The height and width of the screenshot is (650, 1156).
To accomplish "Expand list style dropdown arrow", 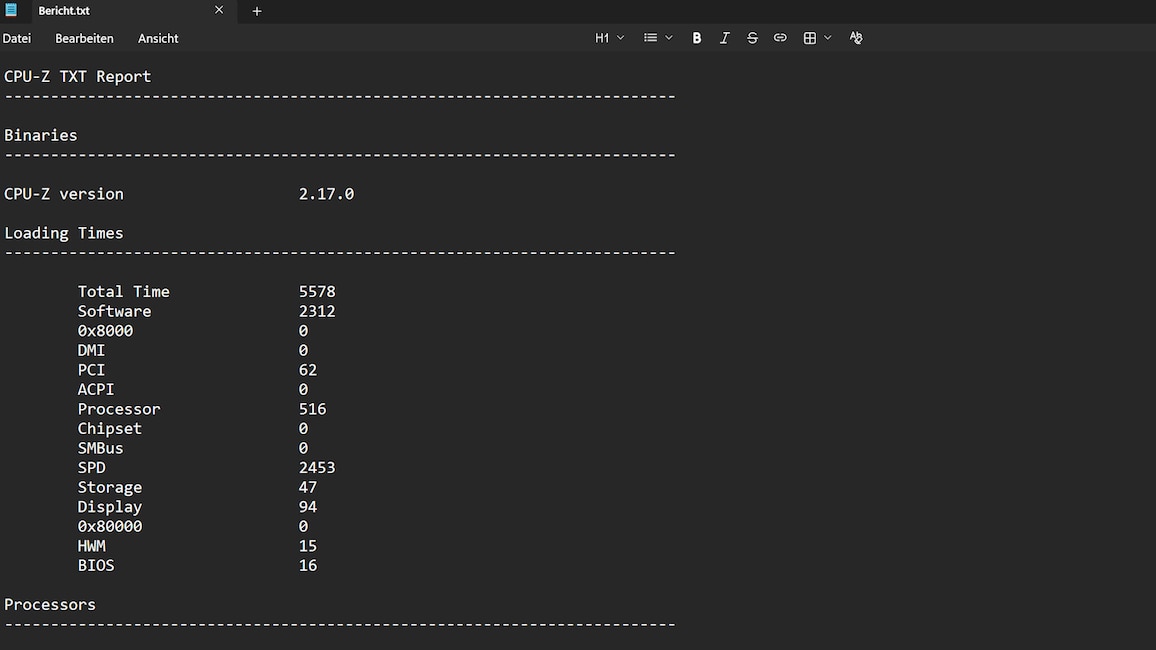I will point(669,38).
